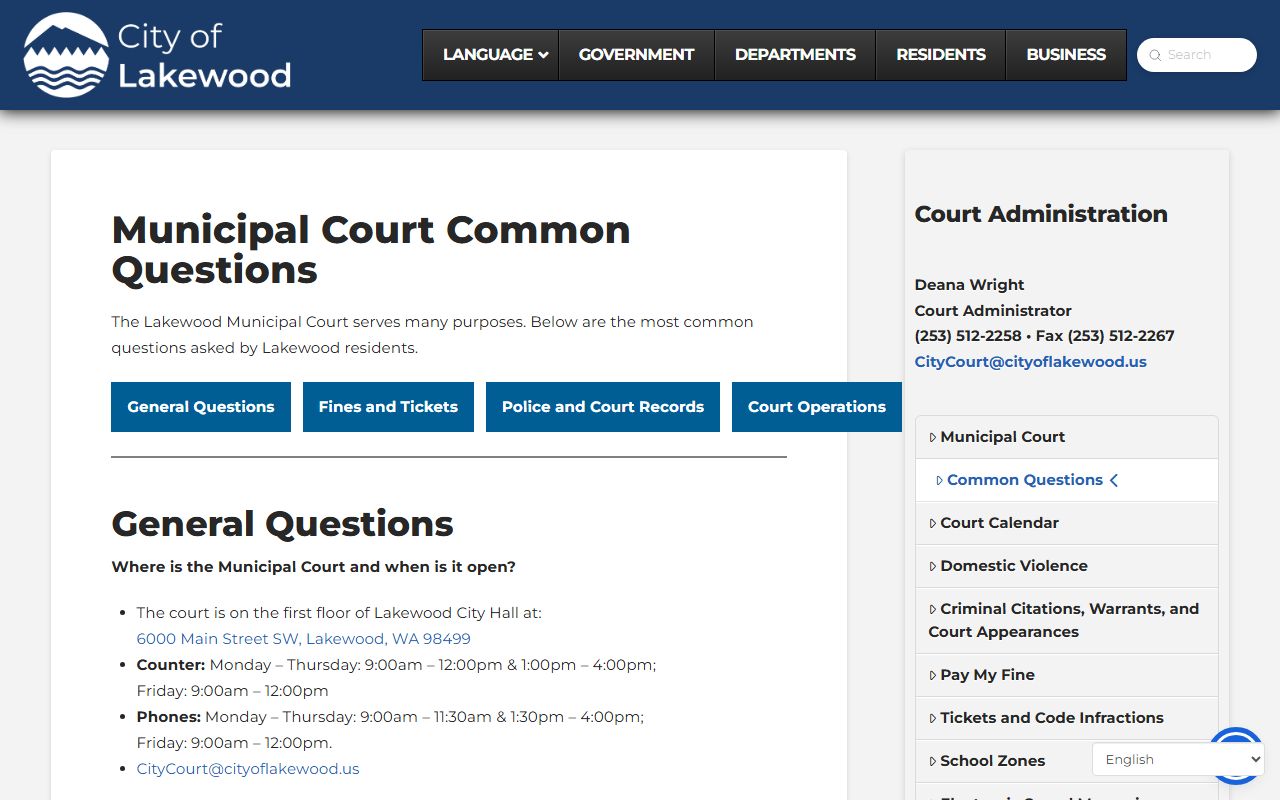Viewport: 1280px width, 800px height.
Task: Click the search magnifier icon
Action: tap(1155, 55)
